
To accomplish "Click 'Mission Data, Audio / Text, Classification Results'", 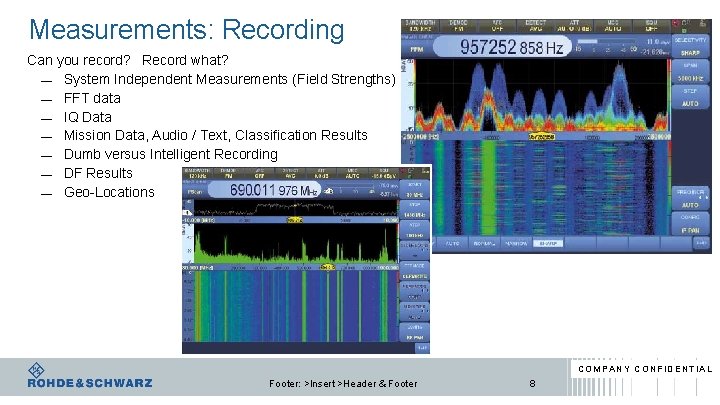I will 216,135.
